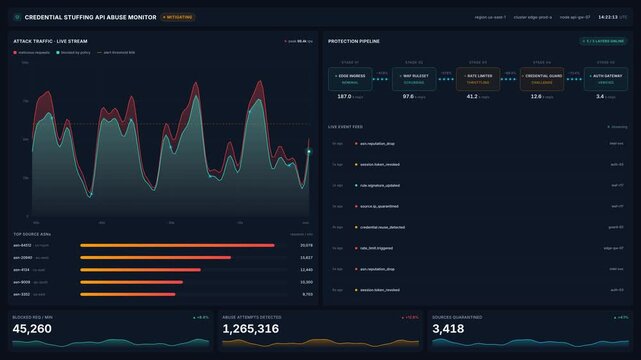Open the Abuse Attempts Detected card

tap(320, 331)
